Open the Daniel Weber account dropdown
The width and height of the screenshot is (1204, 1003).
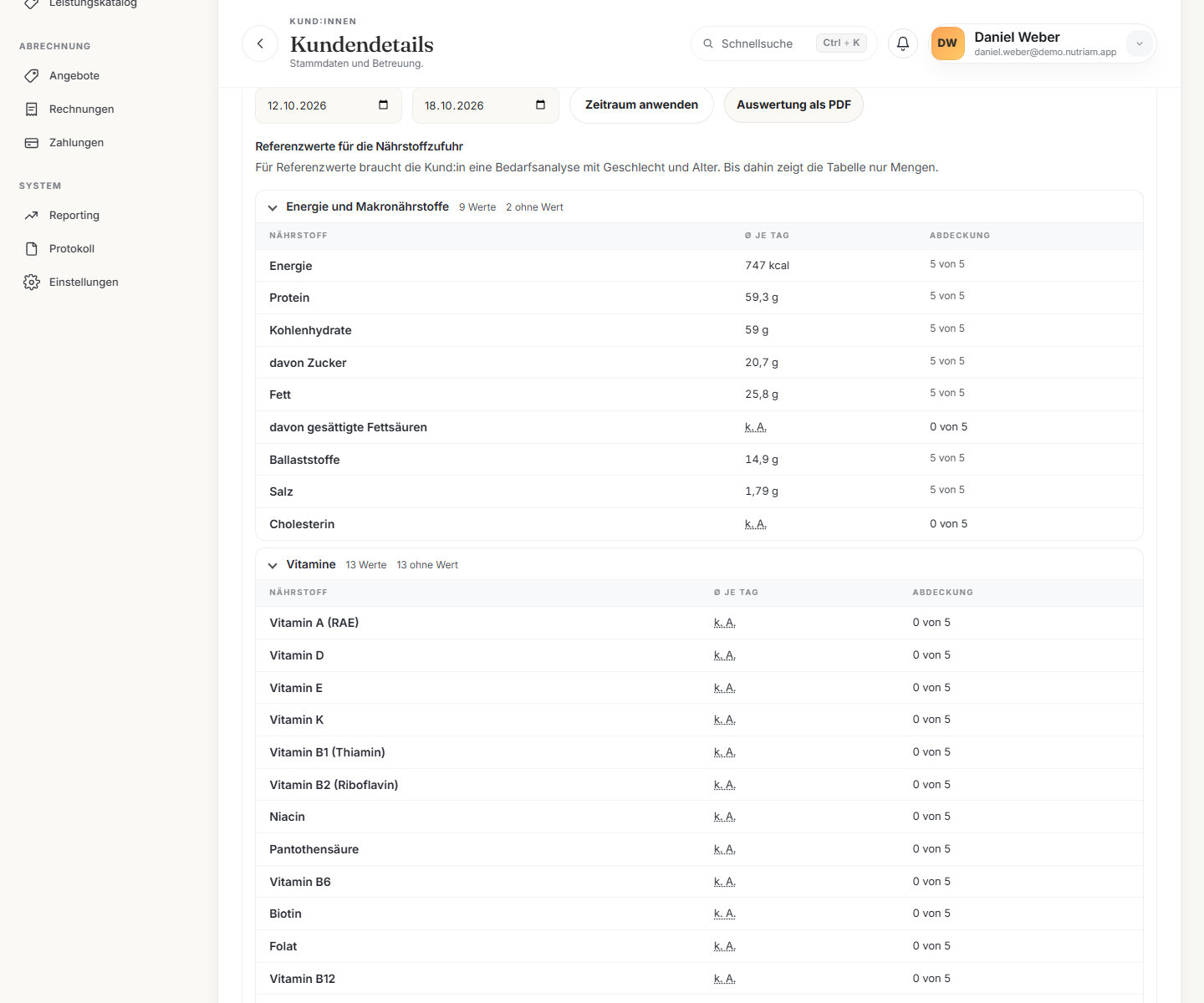[x=1139, y=43]
